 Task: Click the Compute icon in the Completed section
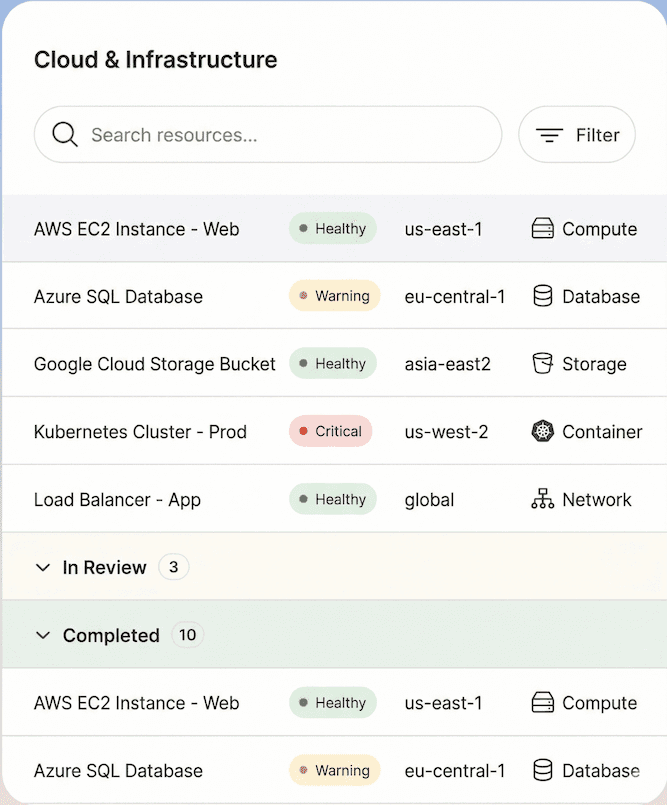[x=542, y=702]
